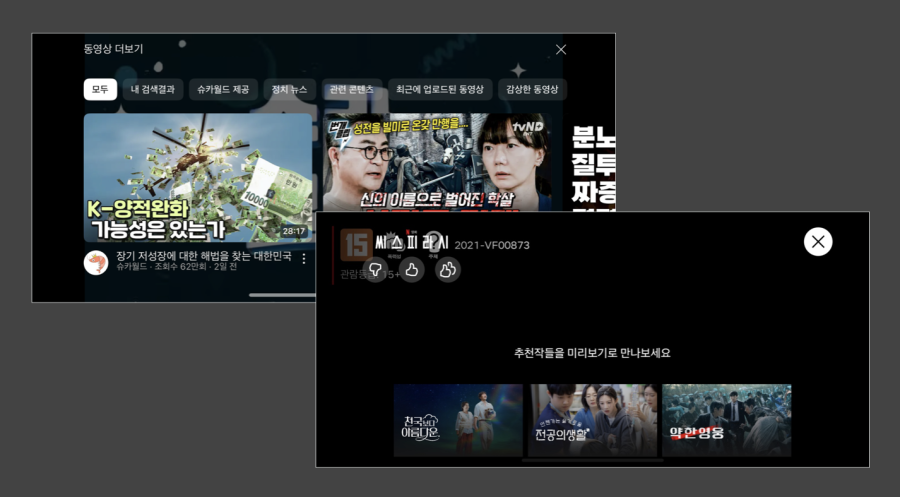900x497 pixels.
Task: Filter by 감상한 동영상
Action: click(532, 89)
